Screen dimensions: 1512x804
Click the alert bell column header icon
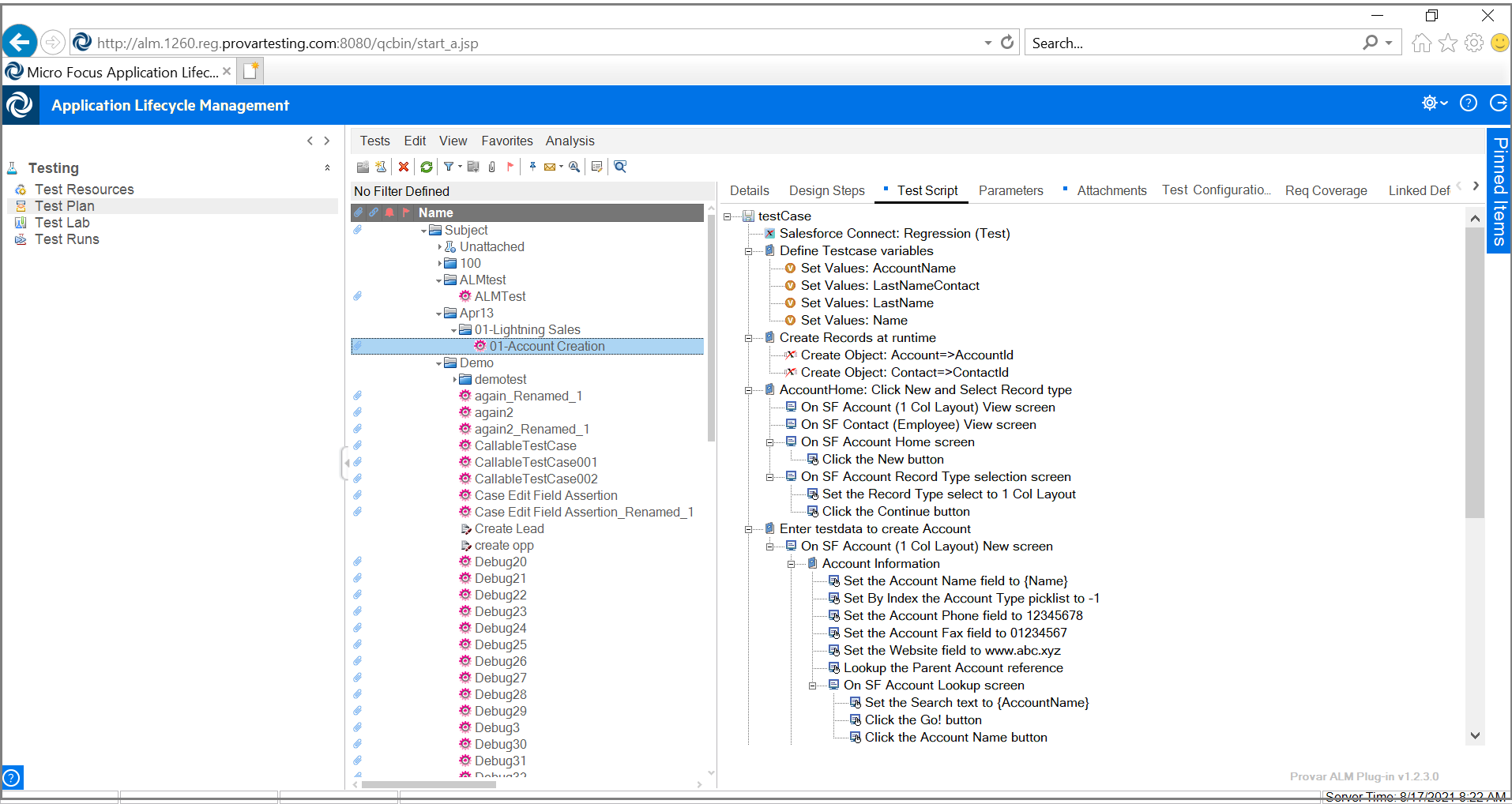pyautogui.click(x=389, y=212)
